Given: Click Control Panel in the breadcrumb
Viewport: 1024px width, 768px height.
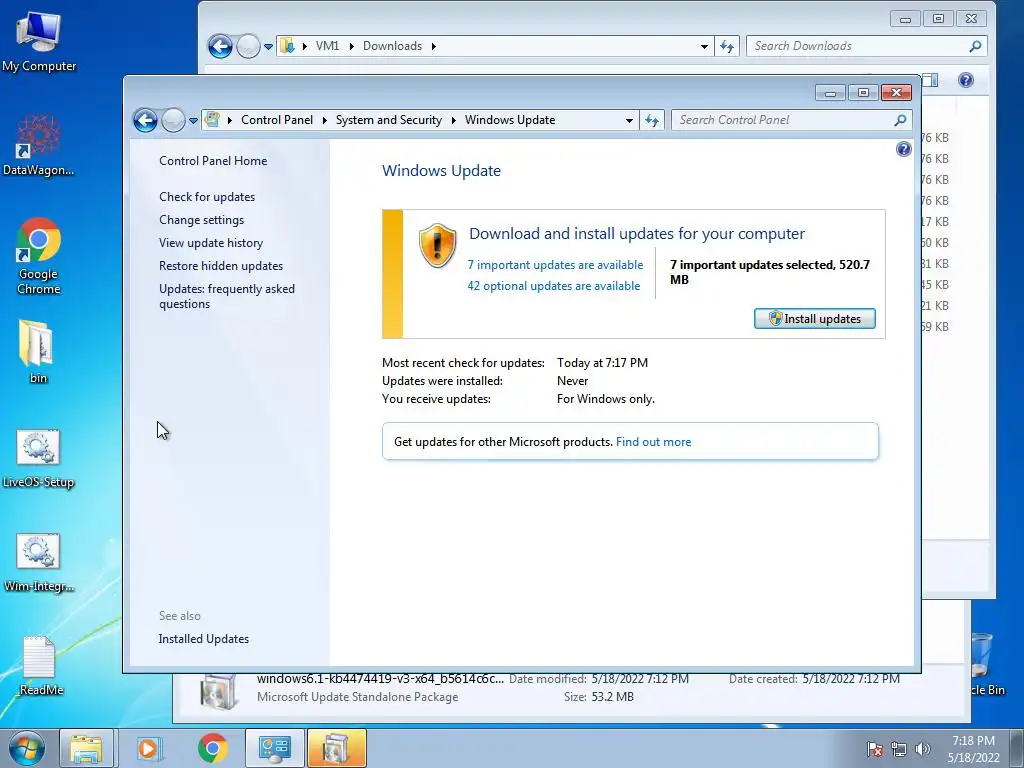Looking at the screenshot, I should (277, 120).
